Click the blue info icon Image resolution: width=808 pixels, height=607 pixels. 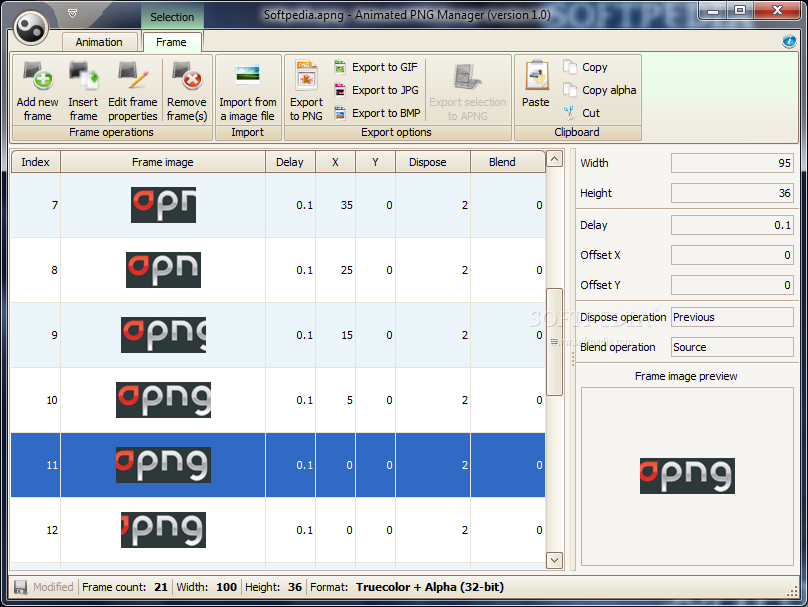click(789, 41)
